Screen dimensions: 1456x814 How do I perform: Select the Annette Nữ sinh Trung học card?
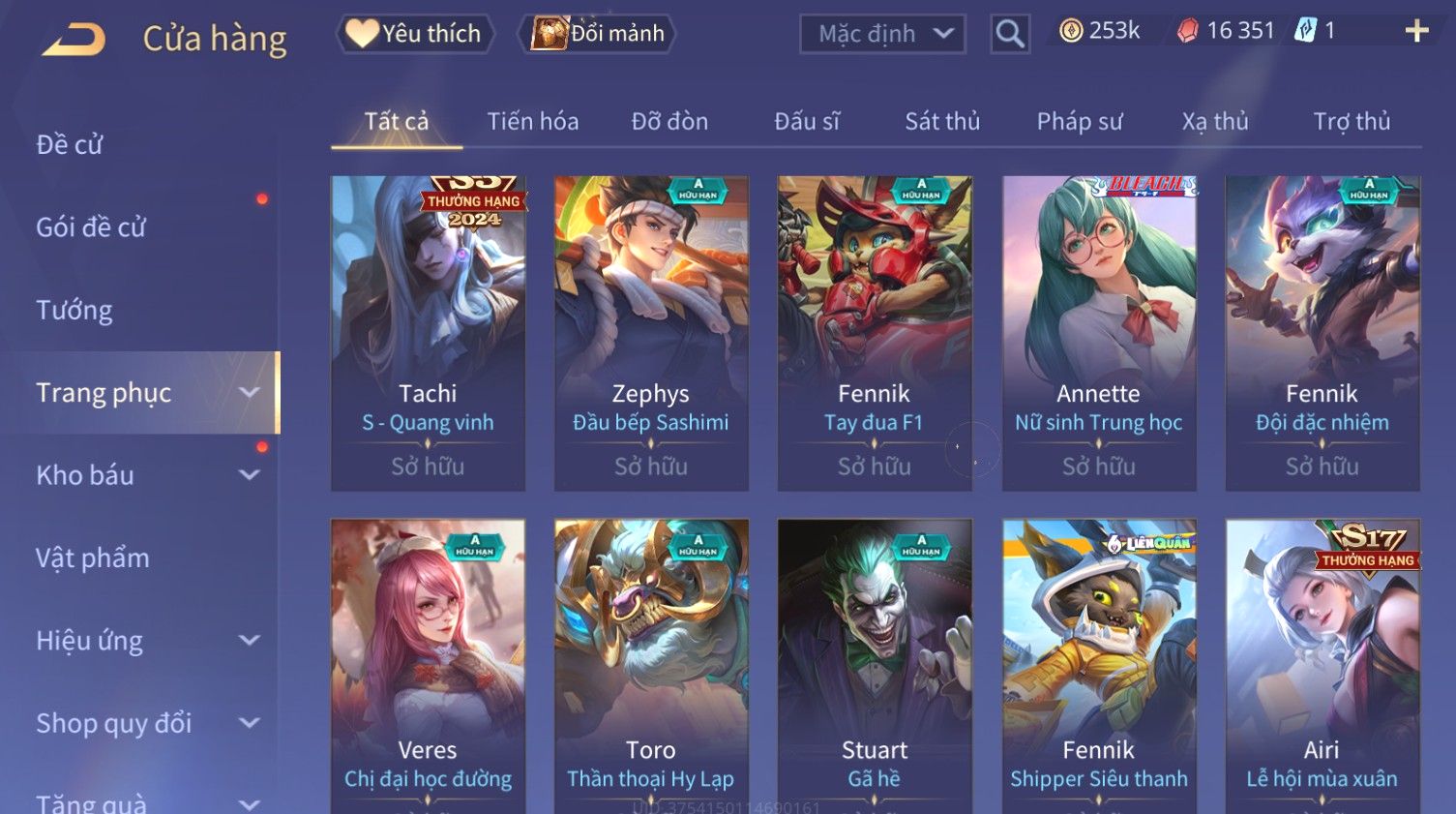pyautogui.click(x=1098, y=333)
